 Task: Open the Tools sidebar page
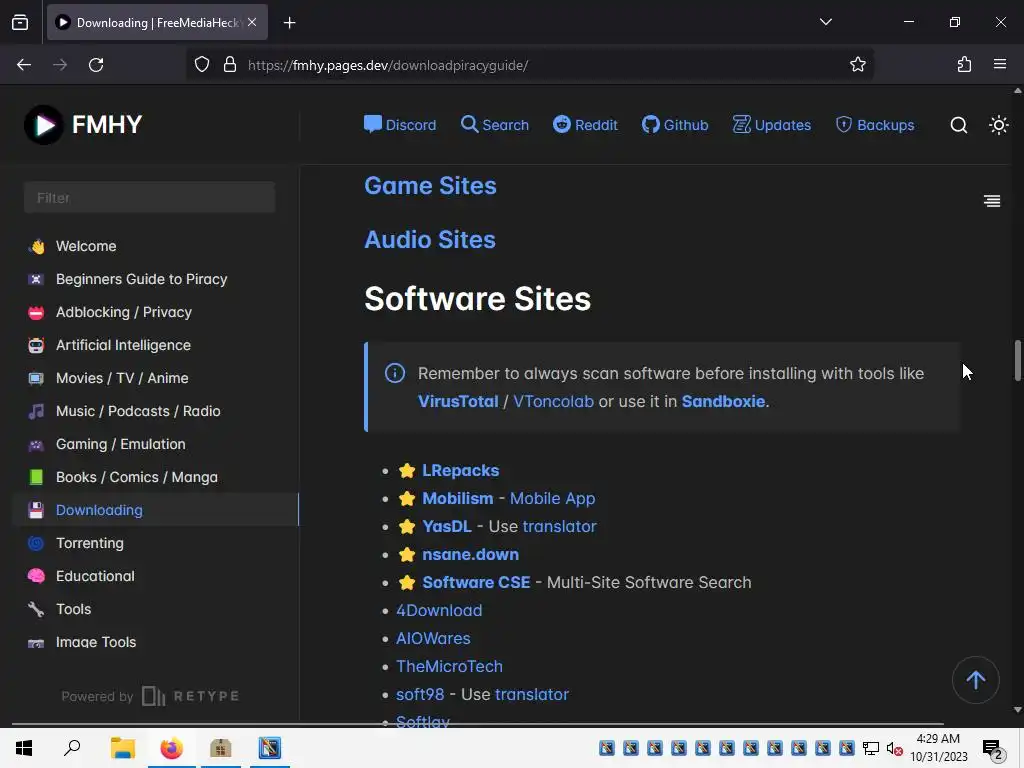(x=73, y=609)
